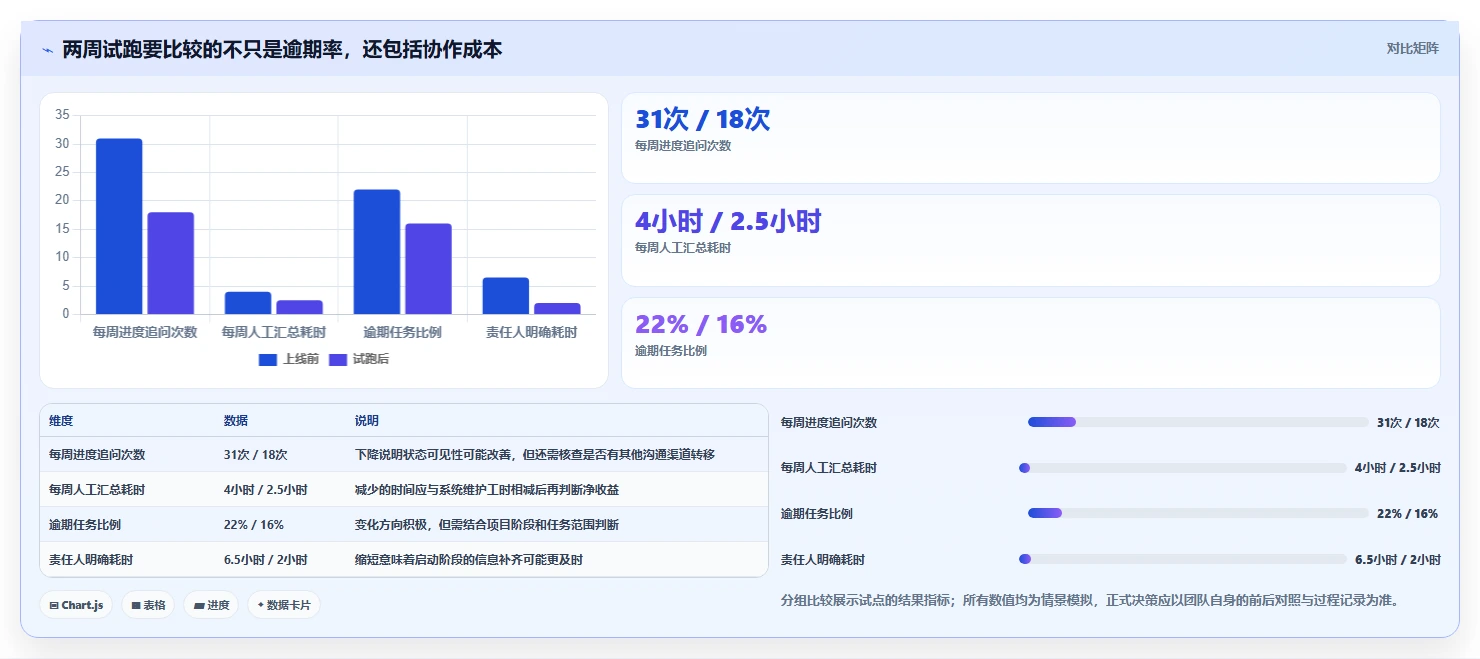Viewport: 1480px width, 659px height.
Task: Click table data cell 6.5小时 / 2小时
Action: 266,559
